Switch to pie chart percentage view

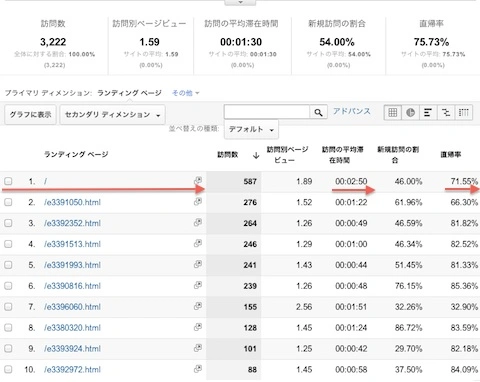coord(410,113)
